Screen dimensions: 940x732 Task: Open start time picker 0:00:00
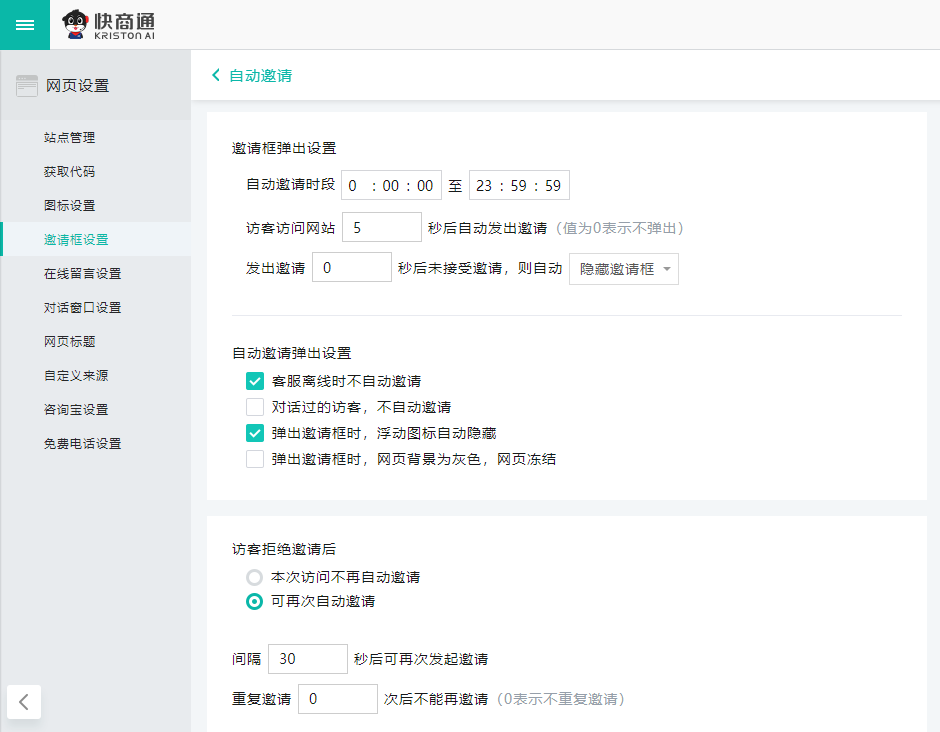pyautogui.click(x=391, y=186)
